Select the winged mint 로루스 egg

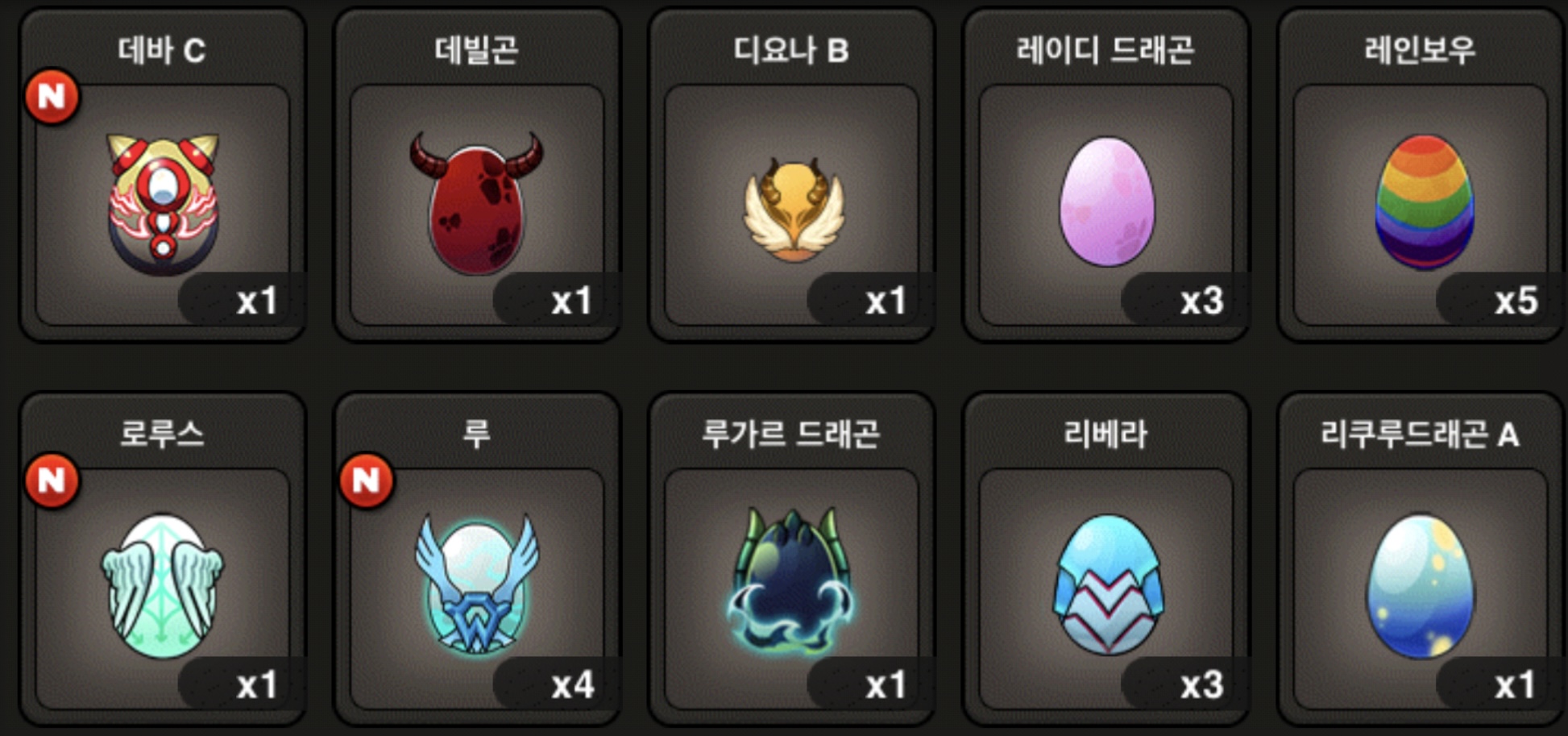(163, 586)
